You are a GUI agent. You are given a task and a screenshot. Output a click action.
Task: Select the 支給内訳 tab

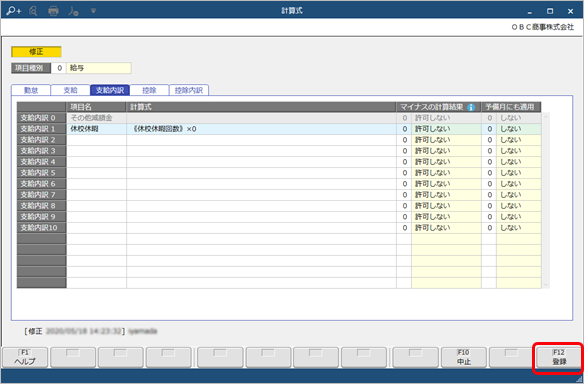[x=110, y=90]
